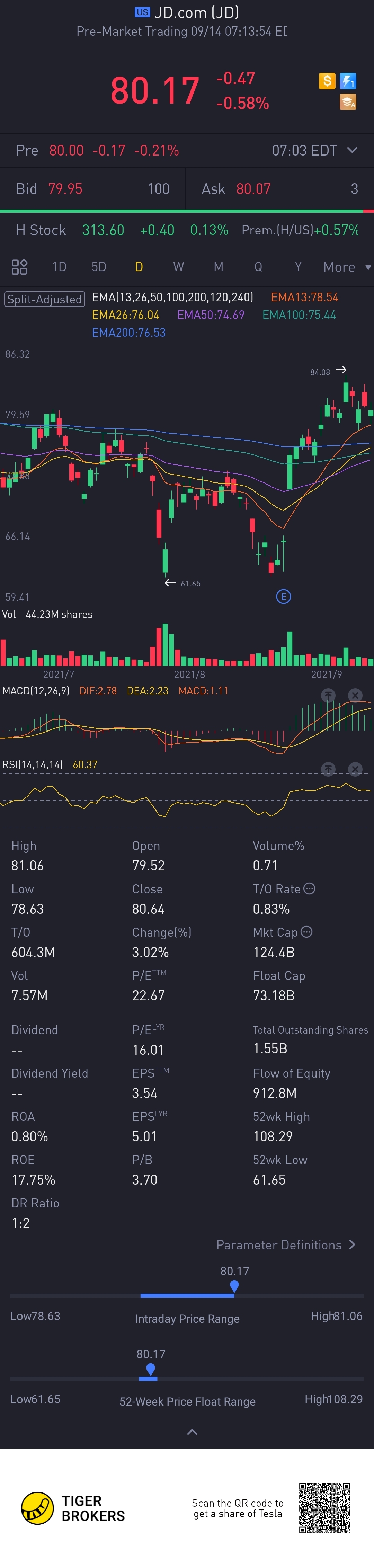The height and width of the screenshot is (1568, 374).
Task: Open MACD(12,26,9) parameter settings
Action: click(x=36, y=691)
